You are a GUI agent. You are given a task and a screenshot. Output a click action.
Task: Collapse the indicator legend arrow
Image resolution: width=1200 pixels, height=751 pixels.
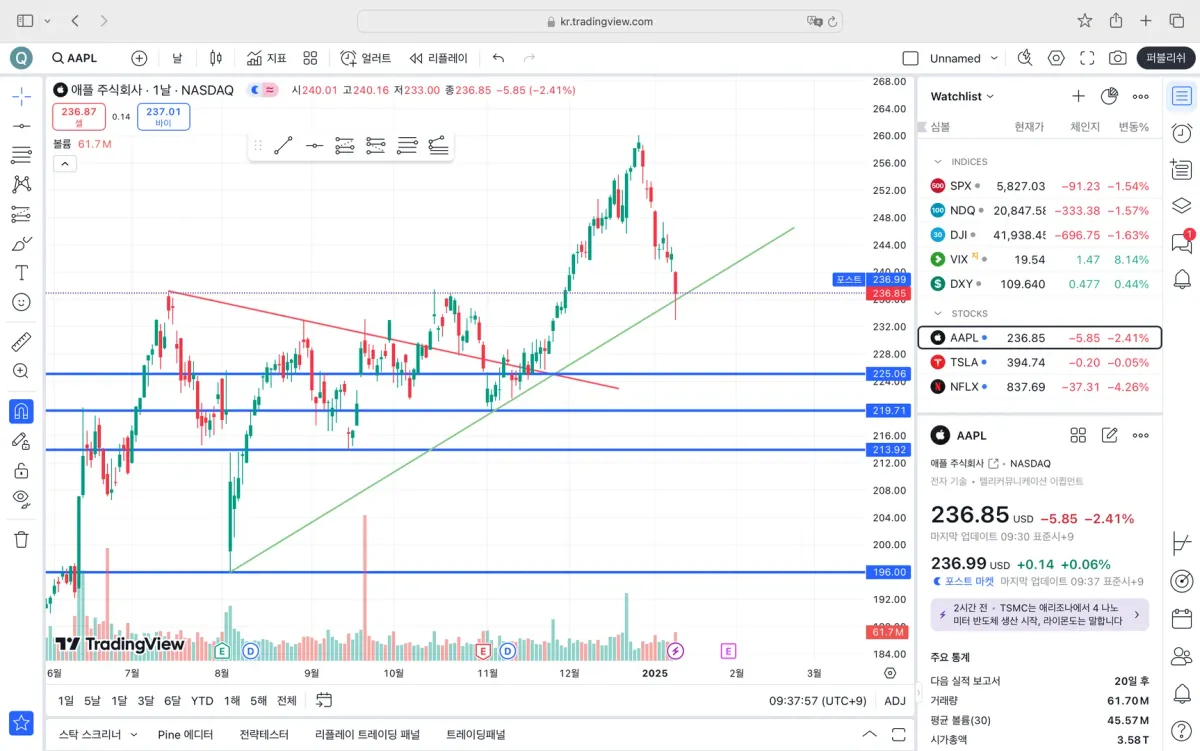[x=64, y=163]
